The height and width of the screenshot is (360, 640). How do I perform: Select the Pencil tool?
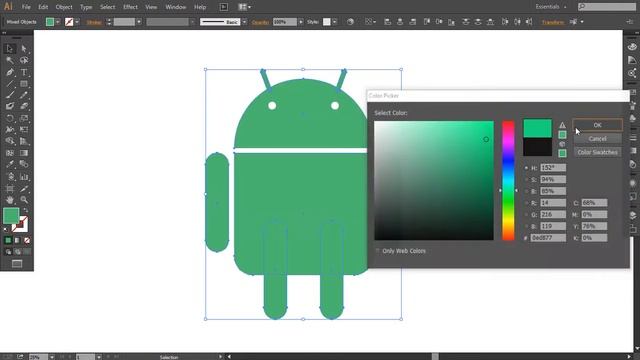tap(24, 95)
